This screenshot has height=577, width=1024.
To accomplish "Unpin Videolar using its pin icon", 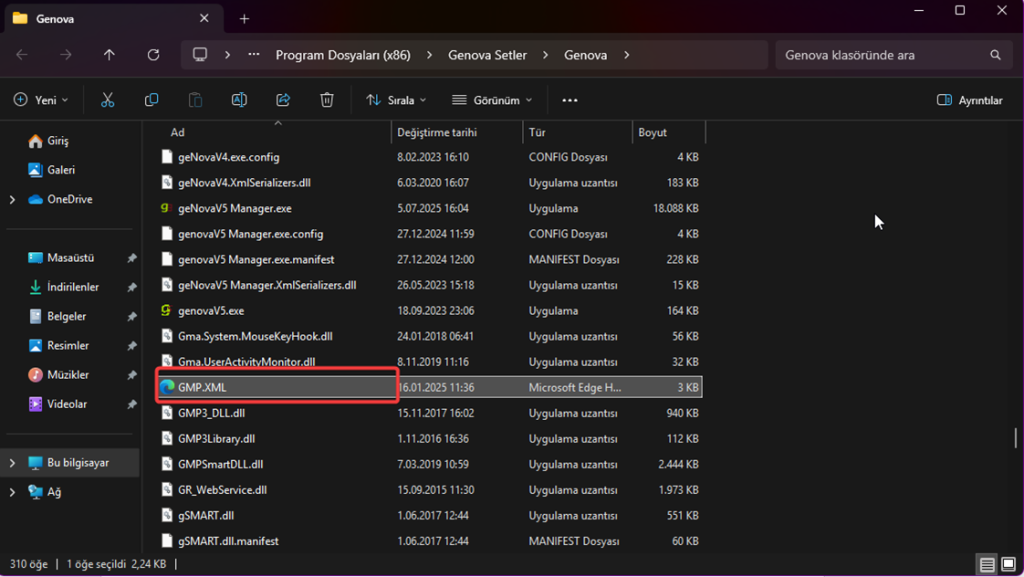I will click(131, 405).
